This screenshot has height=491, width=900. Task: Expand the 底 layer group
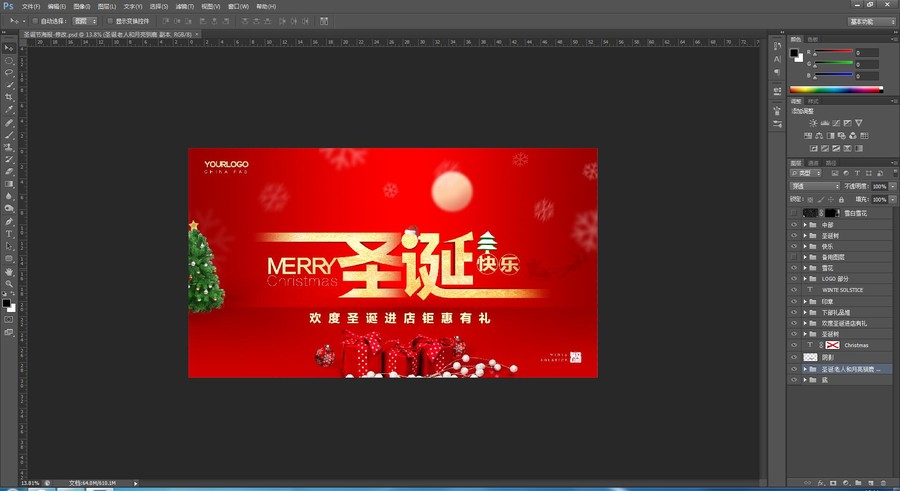[805, 380]
